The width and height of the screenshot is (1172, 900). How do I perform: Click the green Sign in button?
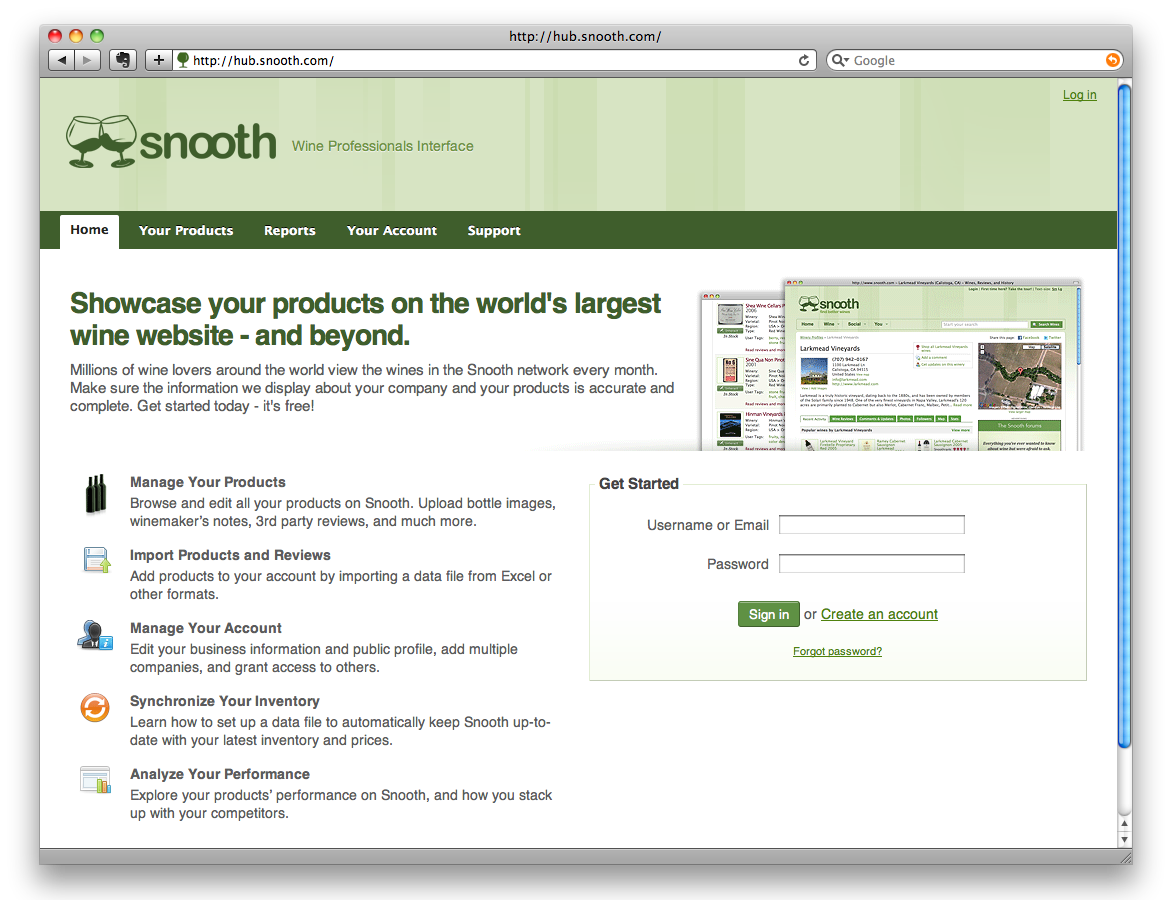[768, 614]
